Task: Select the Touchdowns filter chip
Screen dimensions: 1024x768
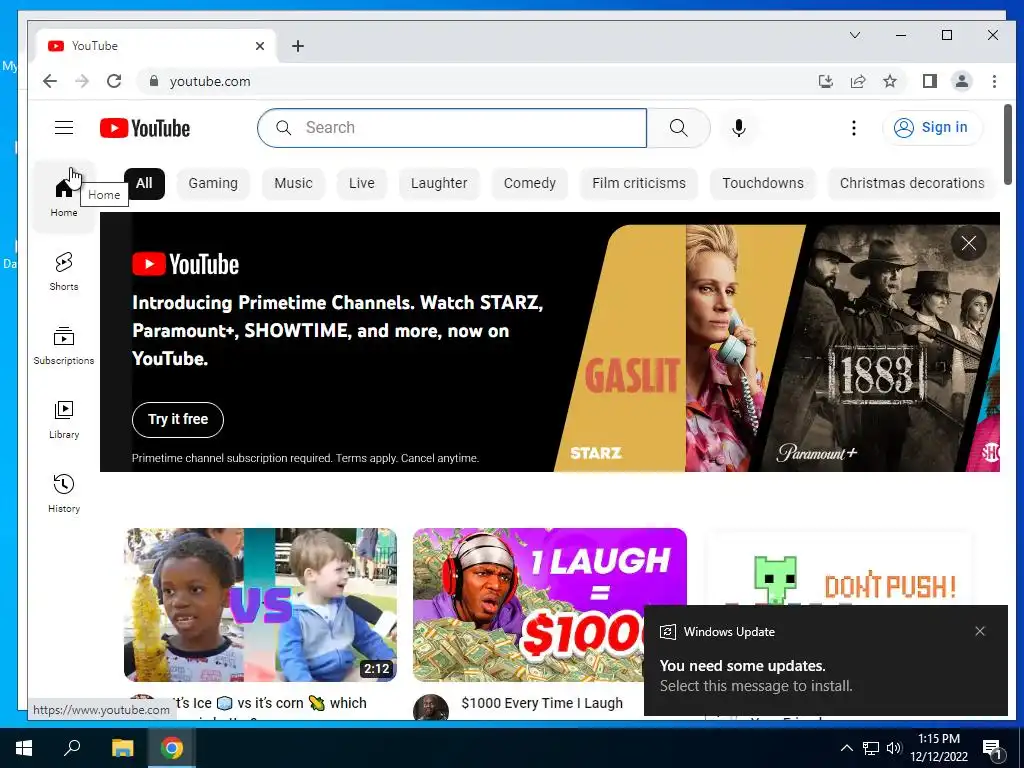Action: click(763, 184)
